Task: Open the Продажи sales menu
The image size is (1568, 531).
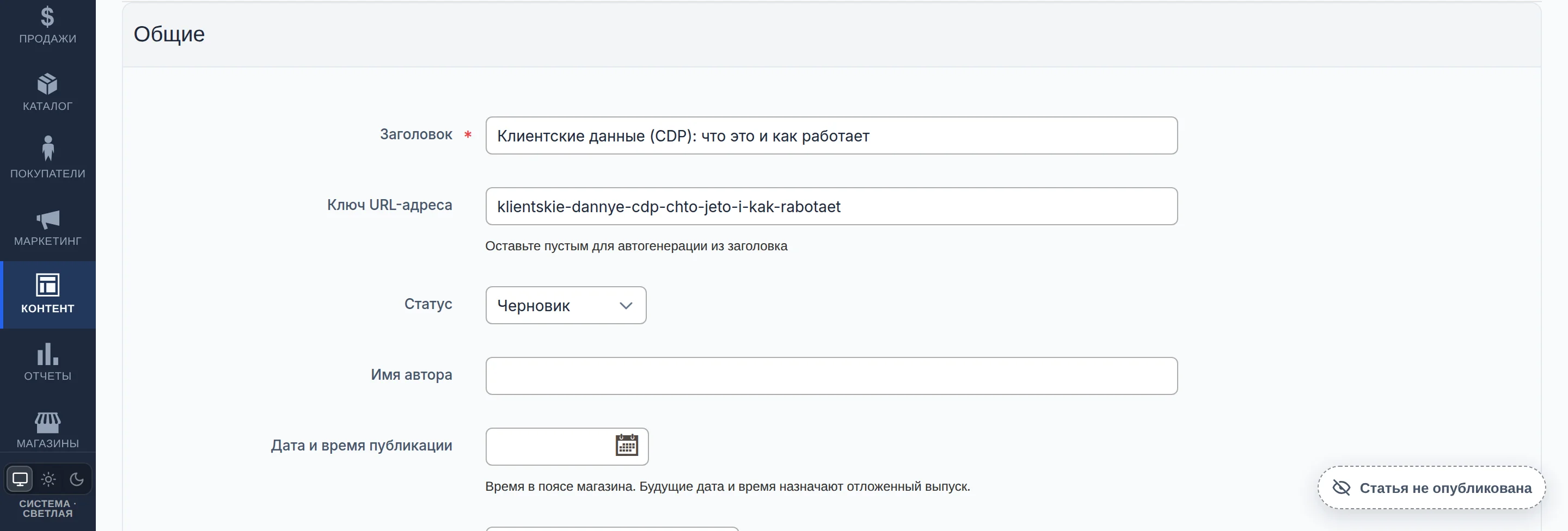Action: (47, 26)
